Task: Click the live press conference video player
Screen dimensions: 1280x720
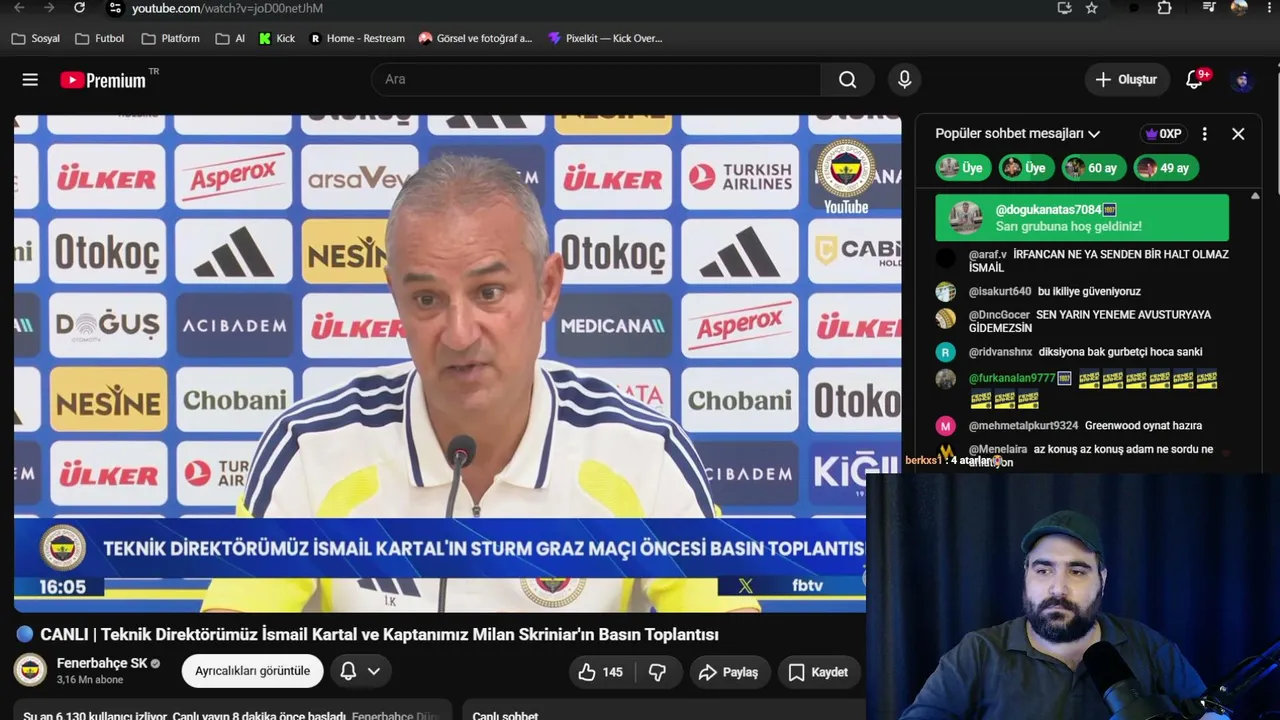Action: coord(457,363)
